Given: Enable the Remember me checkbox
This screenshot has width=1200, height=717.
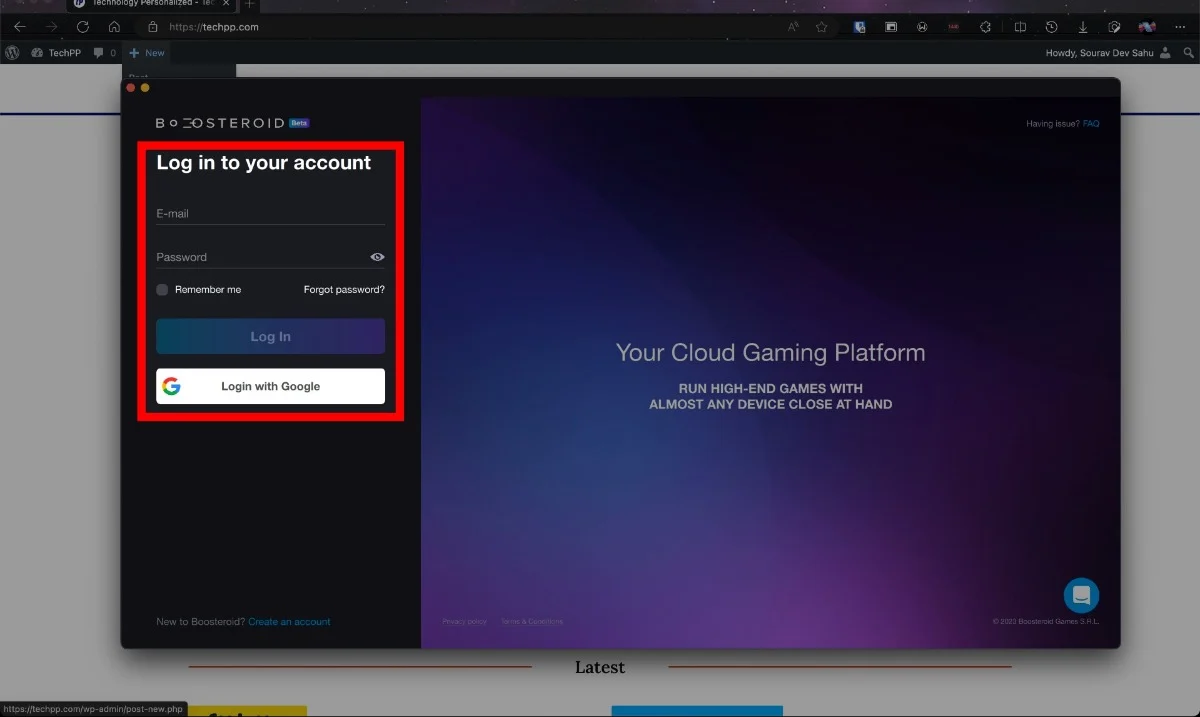Looking at the screenshot, I should point(162,290).
